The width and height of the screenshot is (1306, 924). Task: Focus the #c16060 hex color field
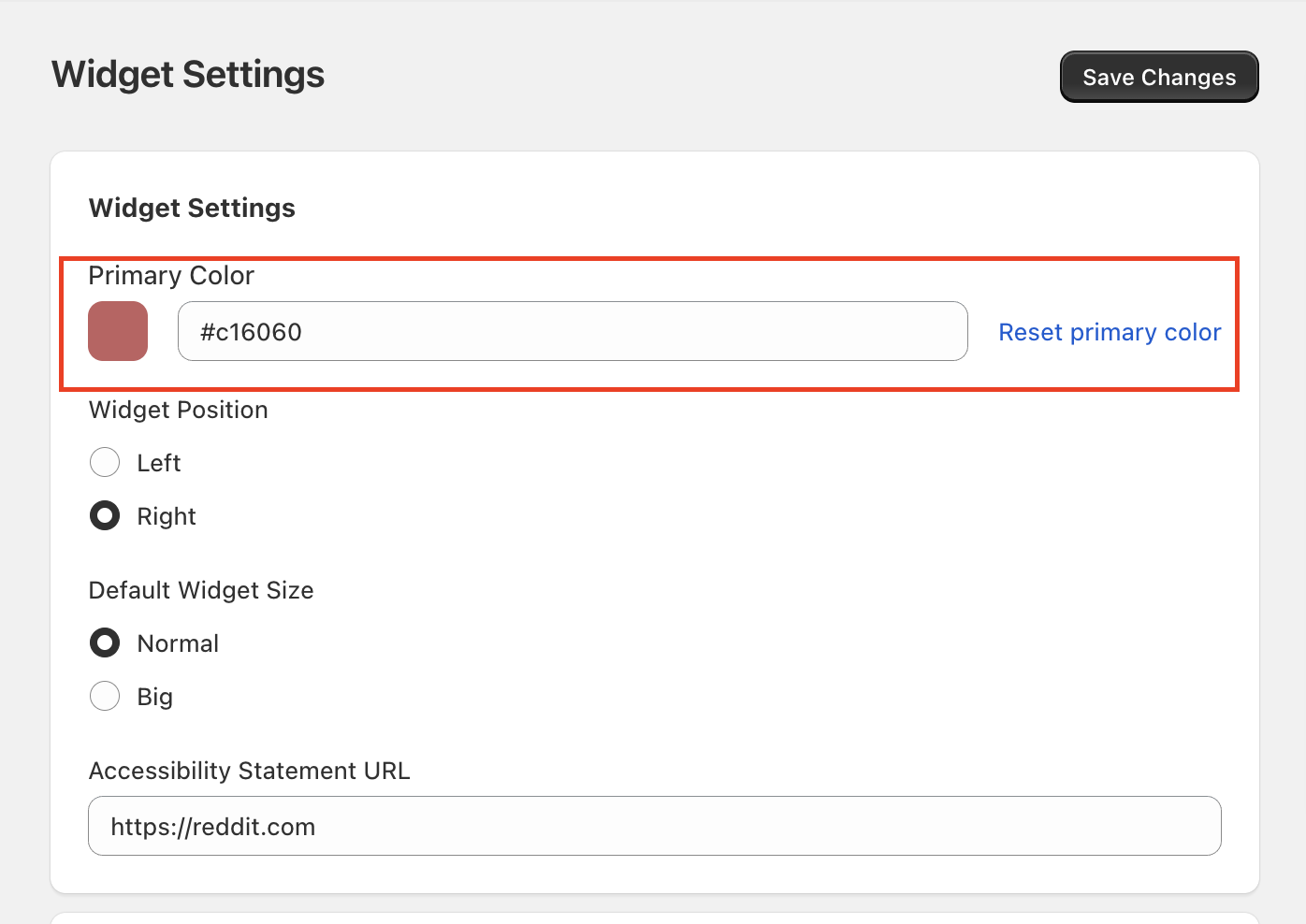click(x=572, y=331)
